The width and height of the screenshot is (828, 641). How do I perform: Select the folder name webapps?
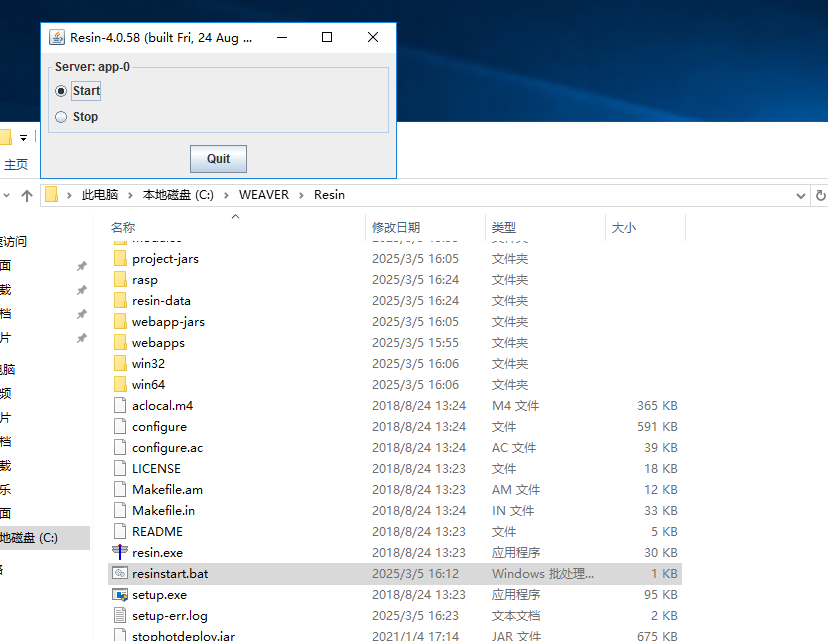click(x=158, y=343)
